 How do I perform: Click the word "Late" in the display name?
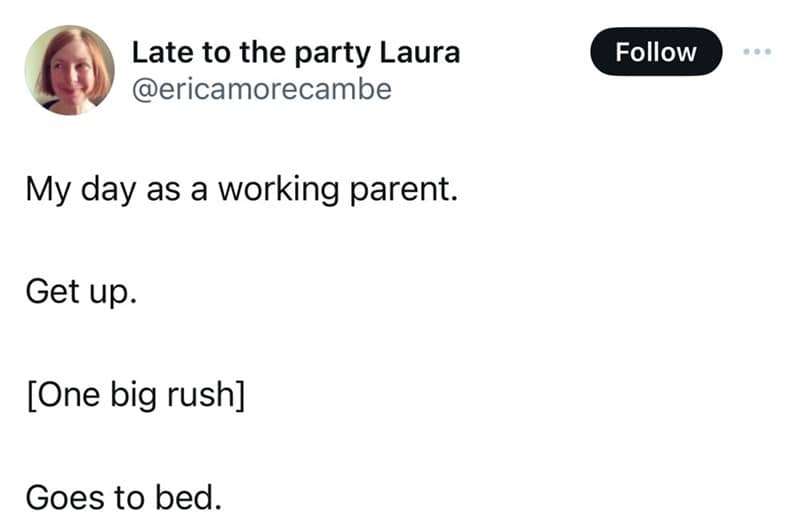click(158, 53)
